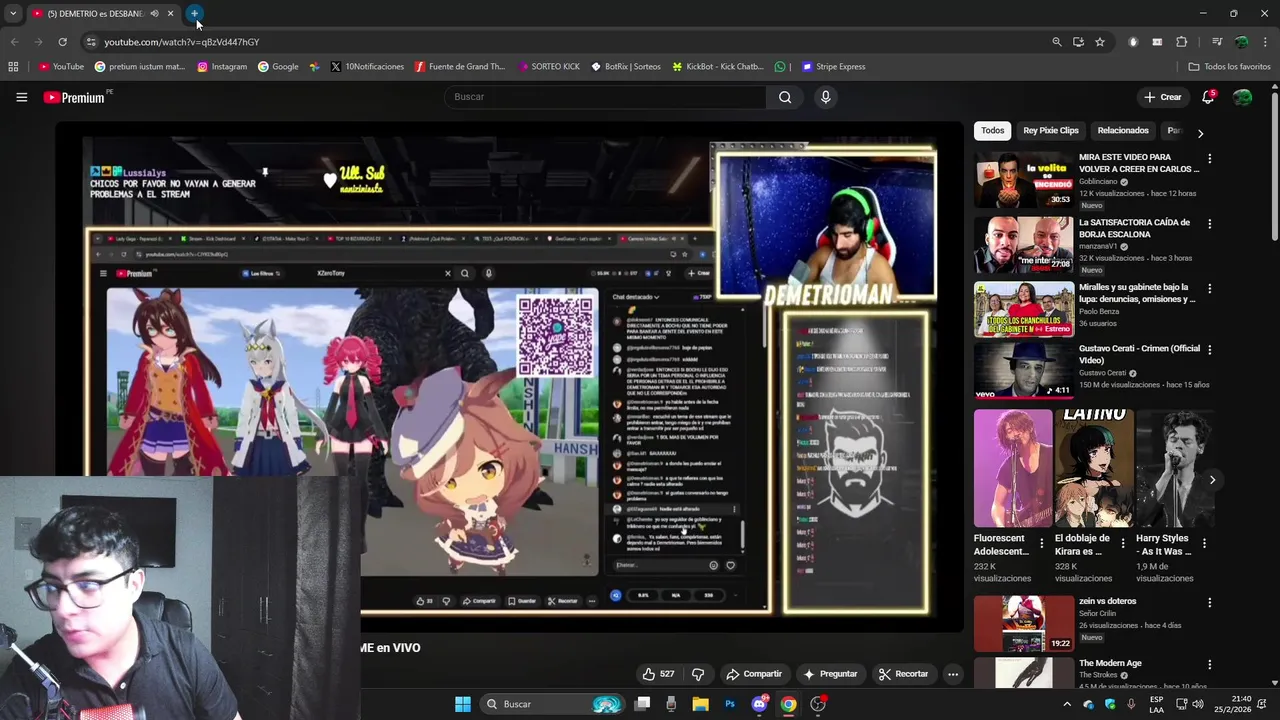Open File Explorer from the taskbar
This screenshot has height=720, width=1280.
click(x=701, y=704)
